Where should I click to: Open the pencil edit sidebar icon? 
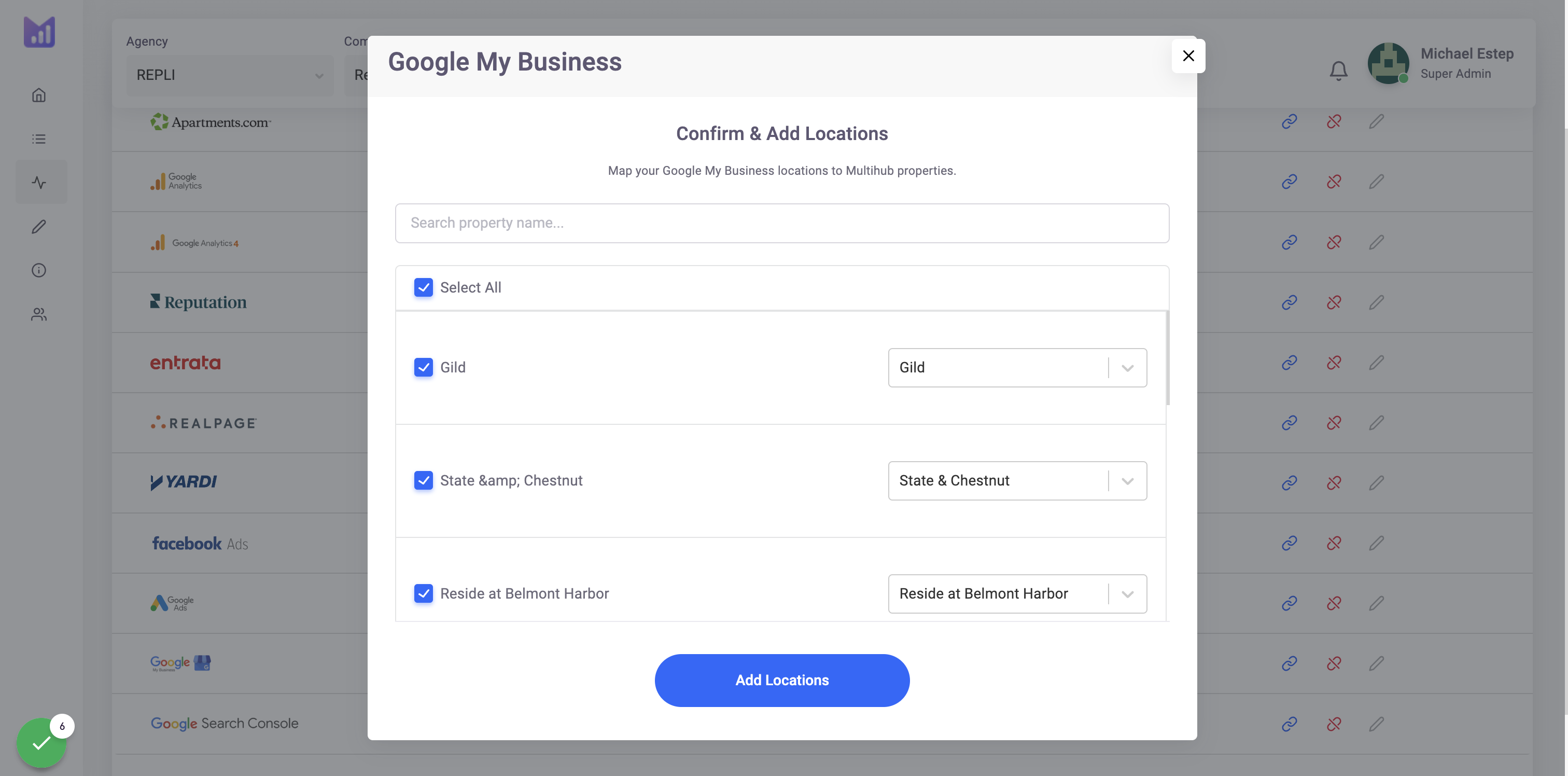tap(39, 227)
